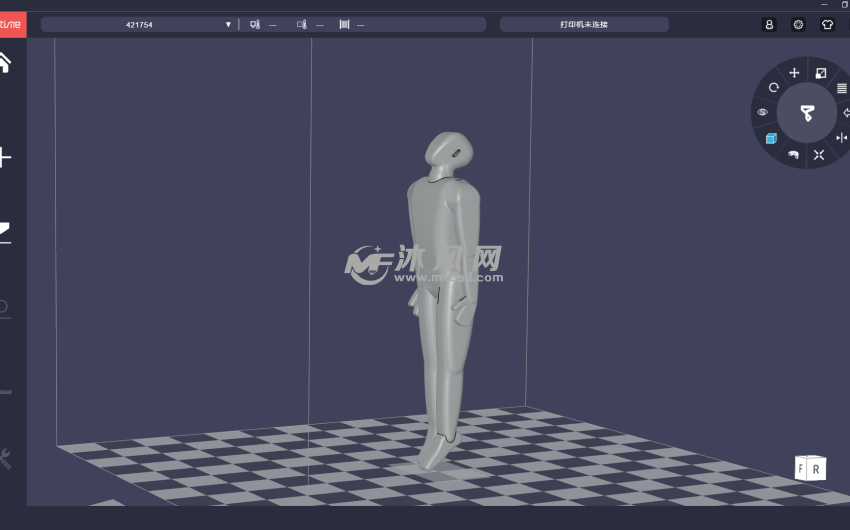This screenshot has width=850, height=530.
Task: Toggle the blue cube solid view
Action: [771, 138]
